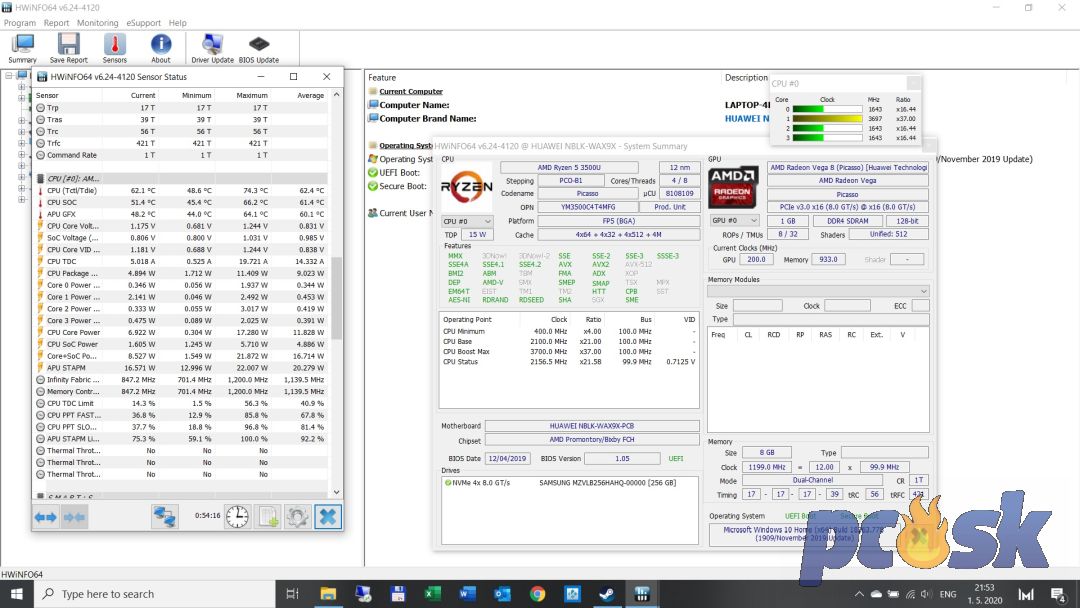Click the Secure Boot feature row
This screenshot has width=1080, height=608.
point(397,186)
